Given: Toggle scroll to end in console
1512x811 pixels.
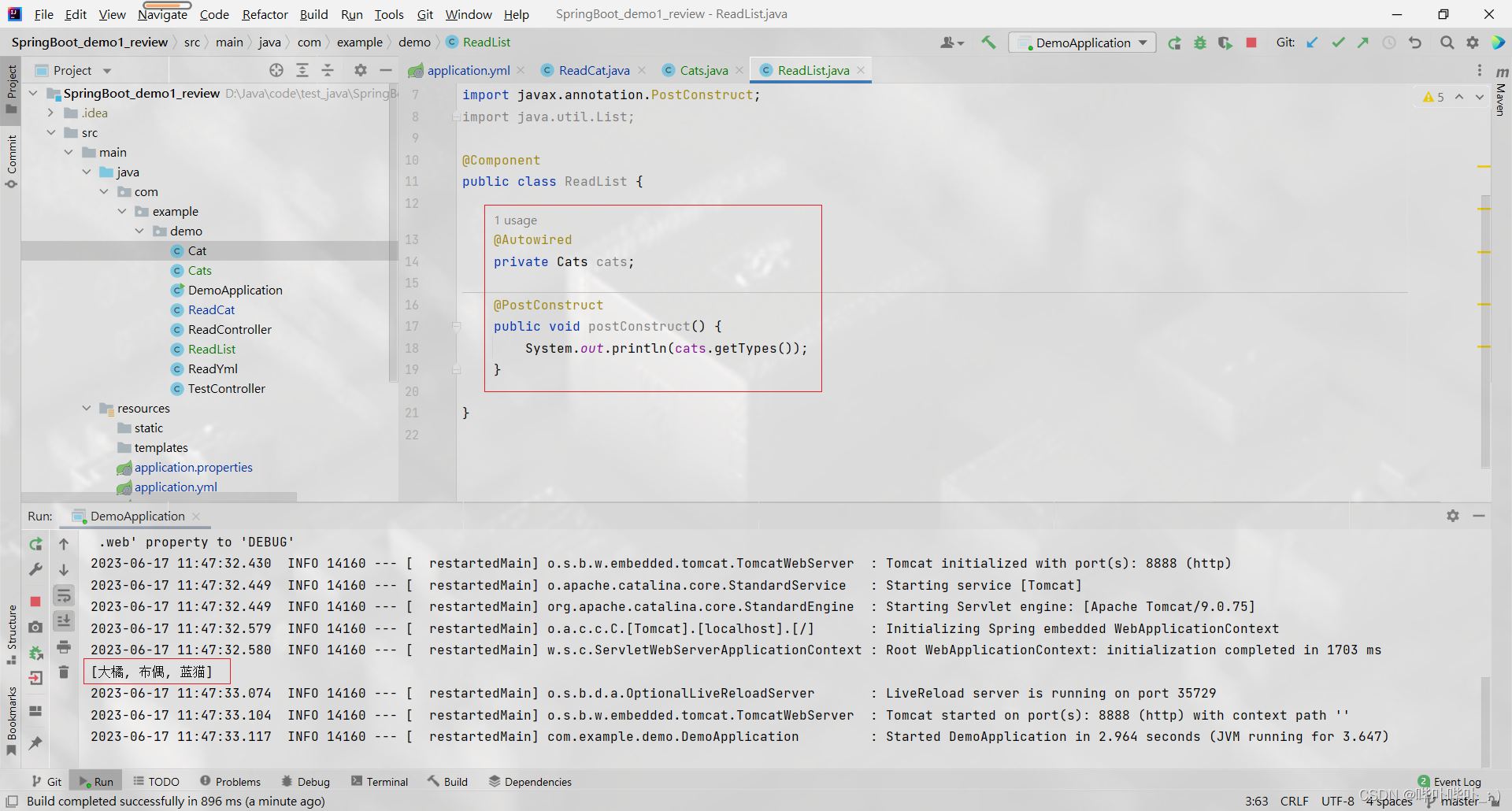Looking at the screenshot, I should (x=64, y=621).
